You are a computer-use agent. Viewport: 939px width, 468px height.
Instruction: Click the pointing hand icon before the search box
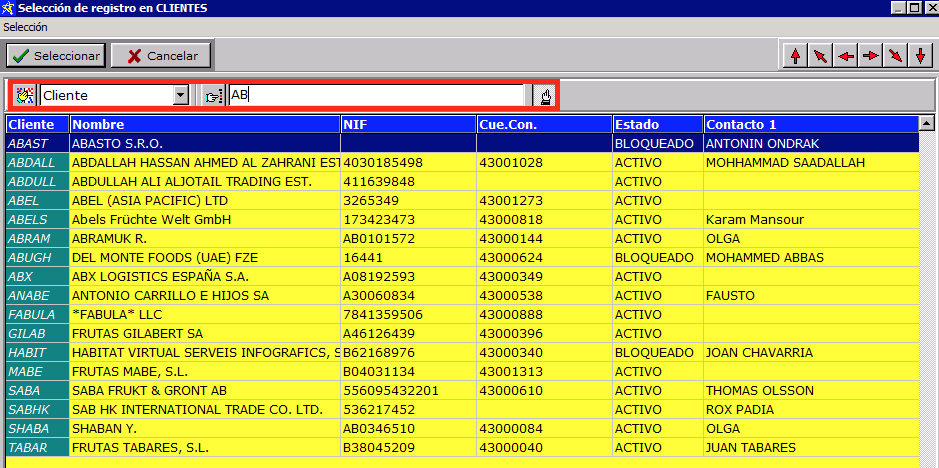coord(213,95)
